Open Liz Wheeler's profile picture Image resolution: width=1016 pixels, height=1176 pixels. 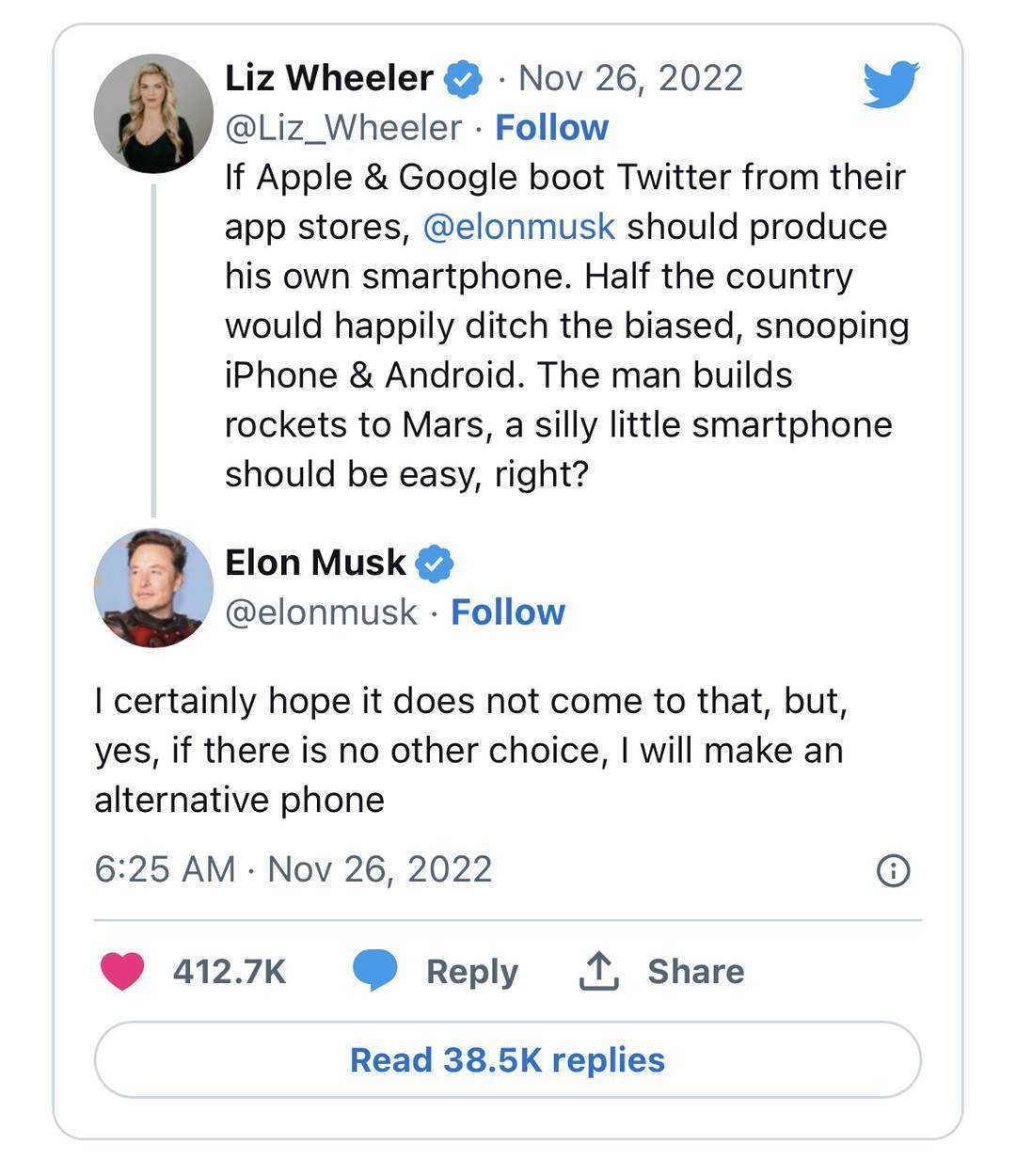point(153,114)
